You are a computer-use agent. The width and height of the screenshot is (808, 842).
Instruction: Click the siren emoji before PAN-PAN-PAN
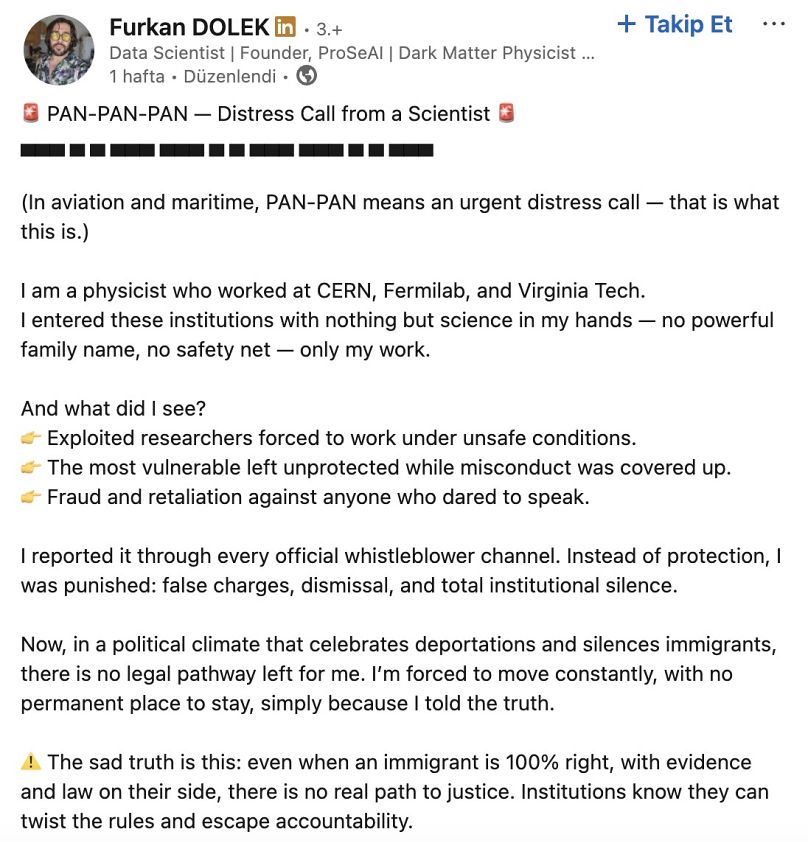coord(31,113)
